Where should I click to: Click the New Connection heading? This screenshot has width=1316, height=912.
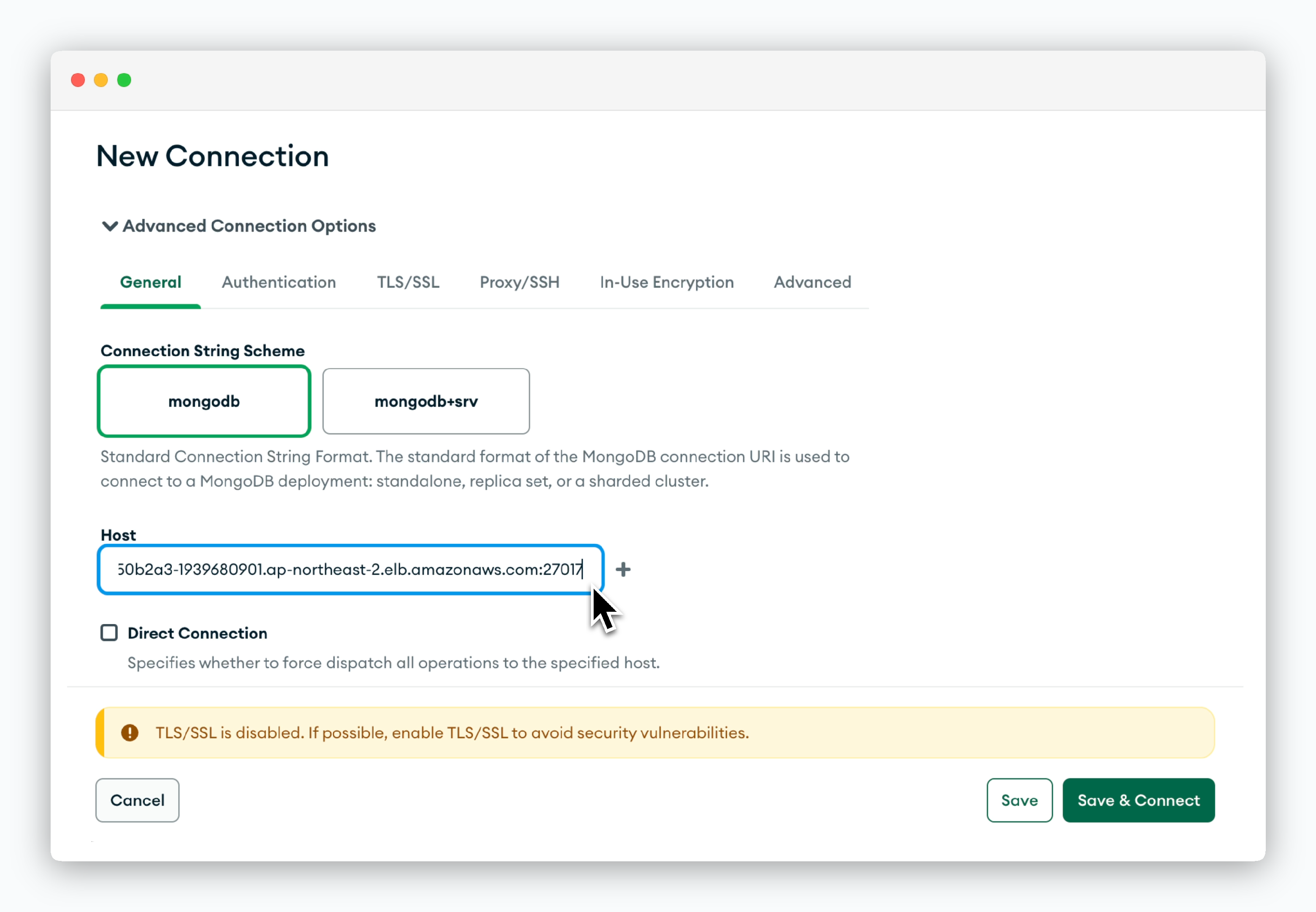coord(212,156)
